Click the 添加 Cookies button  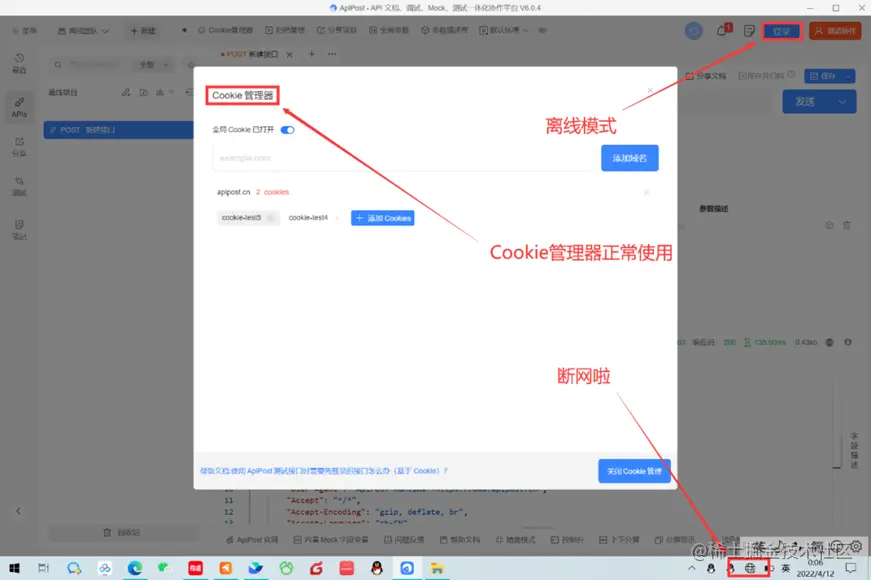tap(383, 218)
